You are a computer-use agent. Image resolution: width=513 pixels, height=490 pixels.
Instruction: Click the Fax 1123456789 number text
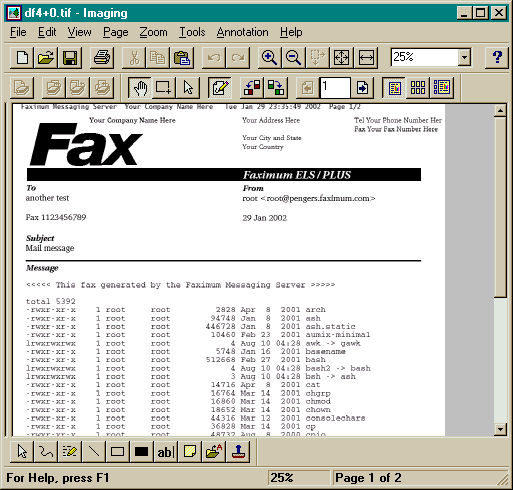(x=56, y=217)
